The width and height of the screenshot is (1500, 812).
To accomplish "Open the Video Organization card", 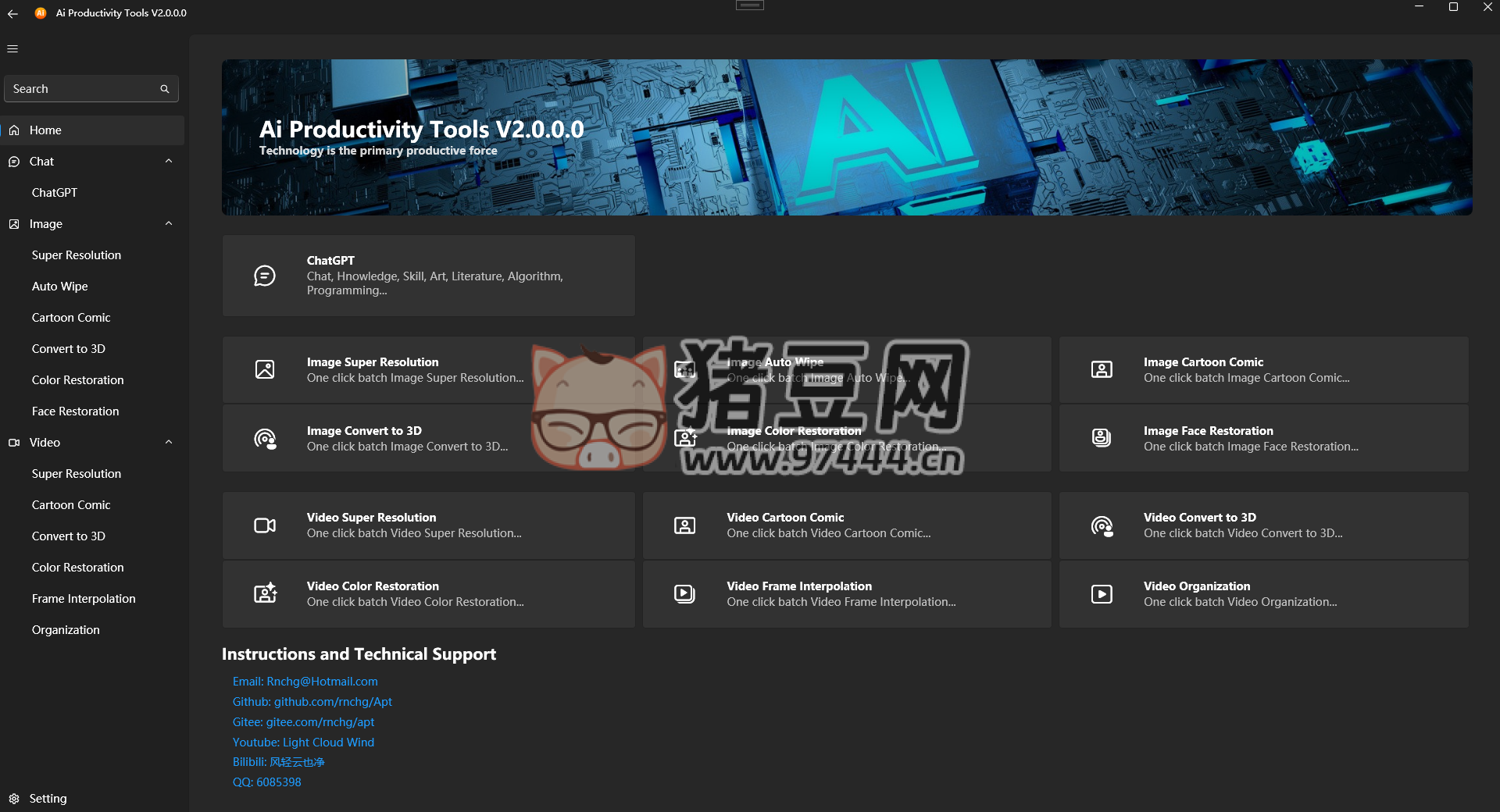I will [x=1264, y=594].
